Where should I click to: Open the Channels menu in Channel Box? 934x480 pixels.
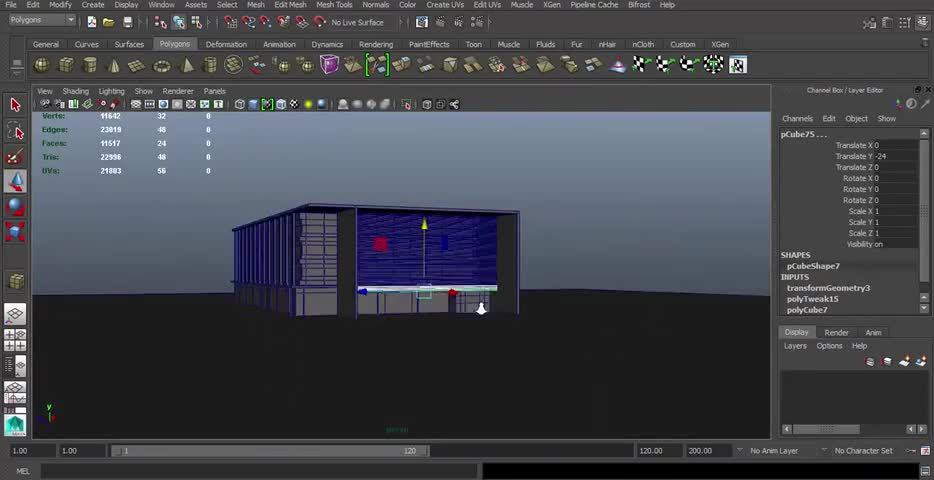point(797,119)
